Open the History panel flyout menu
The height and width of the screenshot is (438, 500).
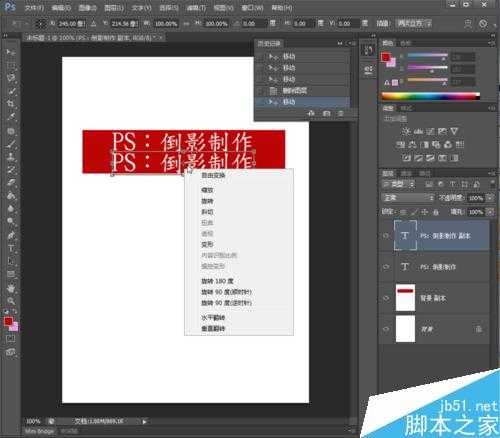[x=352, y=43]
